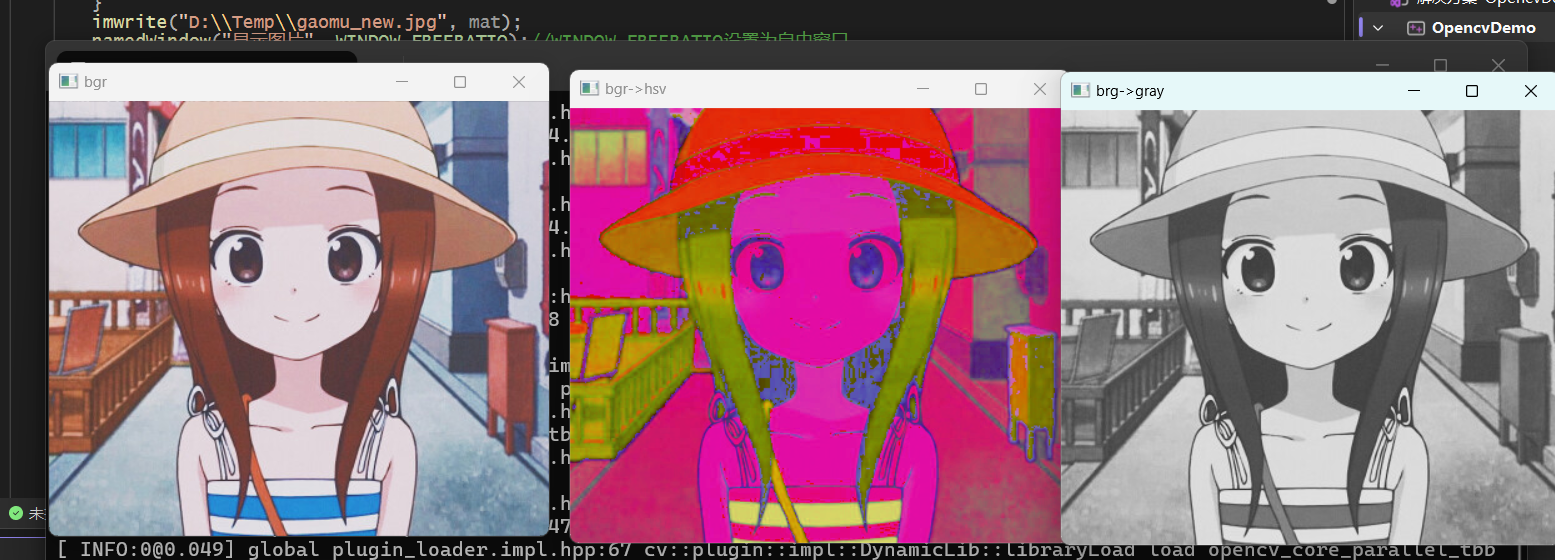
Task: Close the brg->gray window
Action: (1531, 91)
